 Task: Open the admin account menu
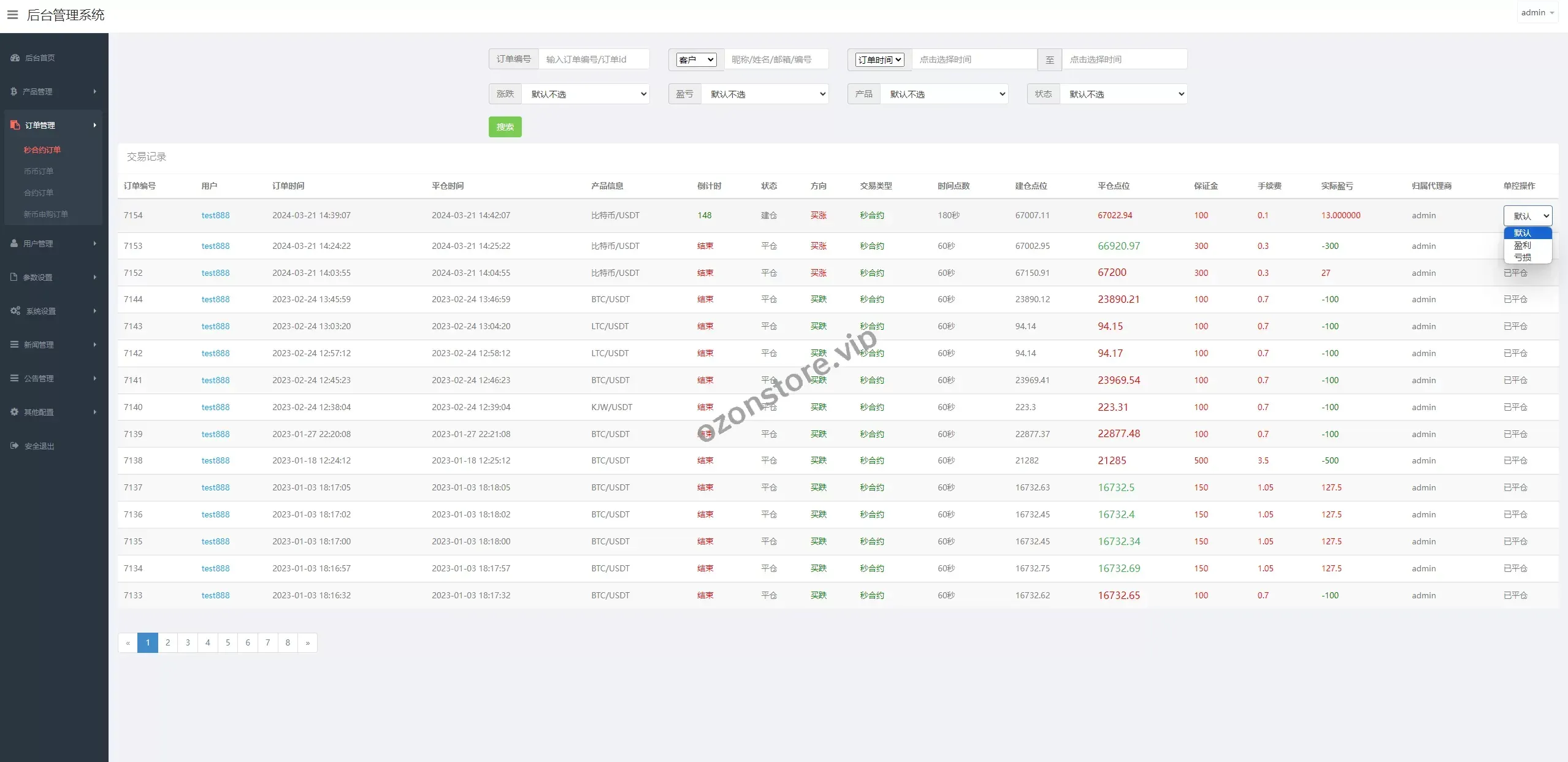(x=1537, y=13)
